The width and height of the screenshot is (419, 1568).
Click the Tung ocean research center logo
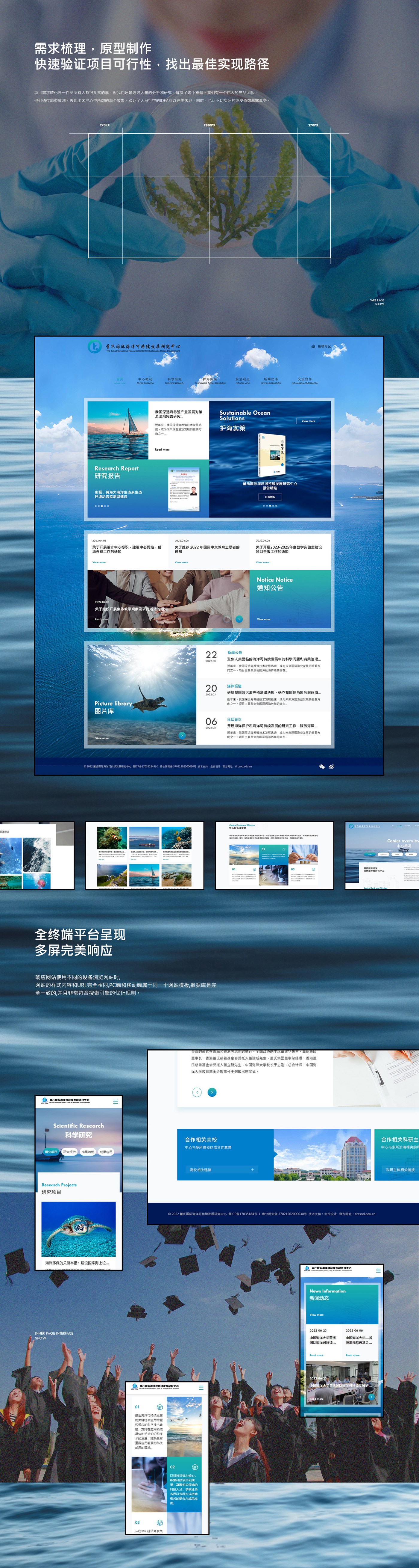(x=134, y=347)
